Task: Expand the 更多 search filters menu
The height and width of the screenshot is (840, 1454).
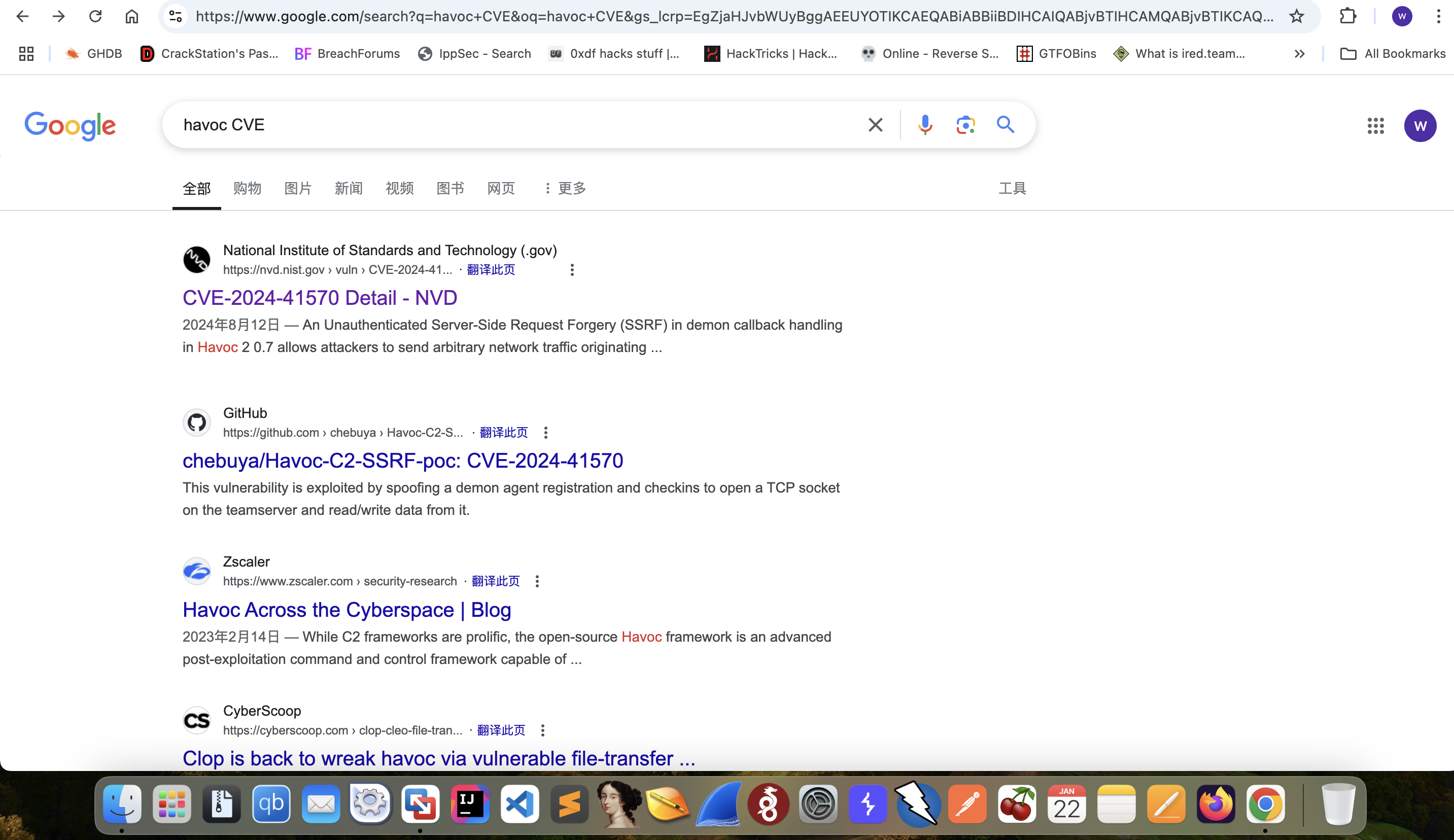Action: [566, 188]
